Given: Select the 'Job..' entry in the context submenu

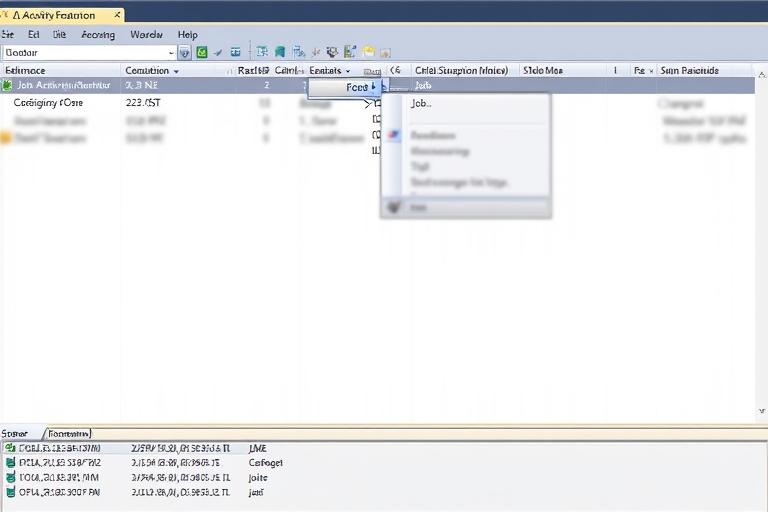Looking at the screenshot, I should 421,103.
